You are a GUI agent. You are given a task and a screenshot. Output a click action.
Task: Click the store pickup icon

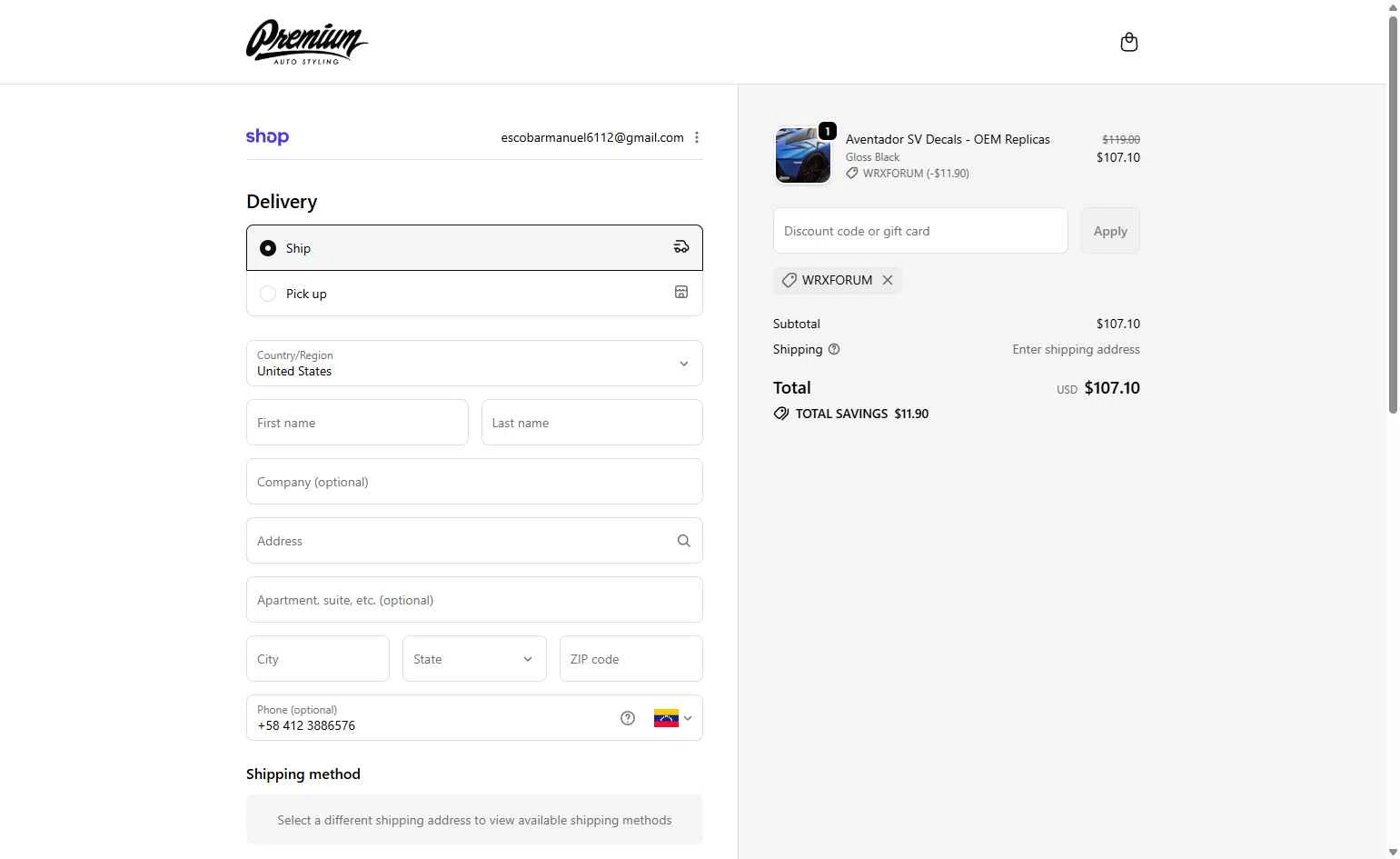[x=681, y=293]
